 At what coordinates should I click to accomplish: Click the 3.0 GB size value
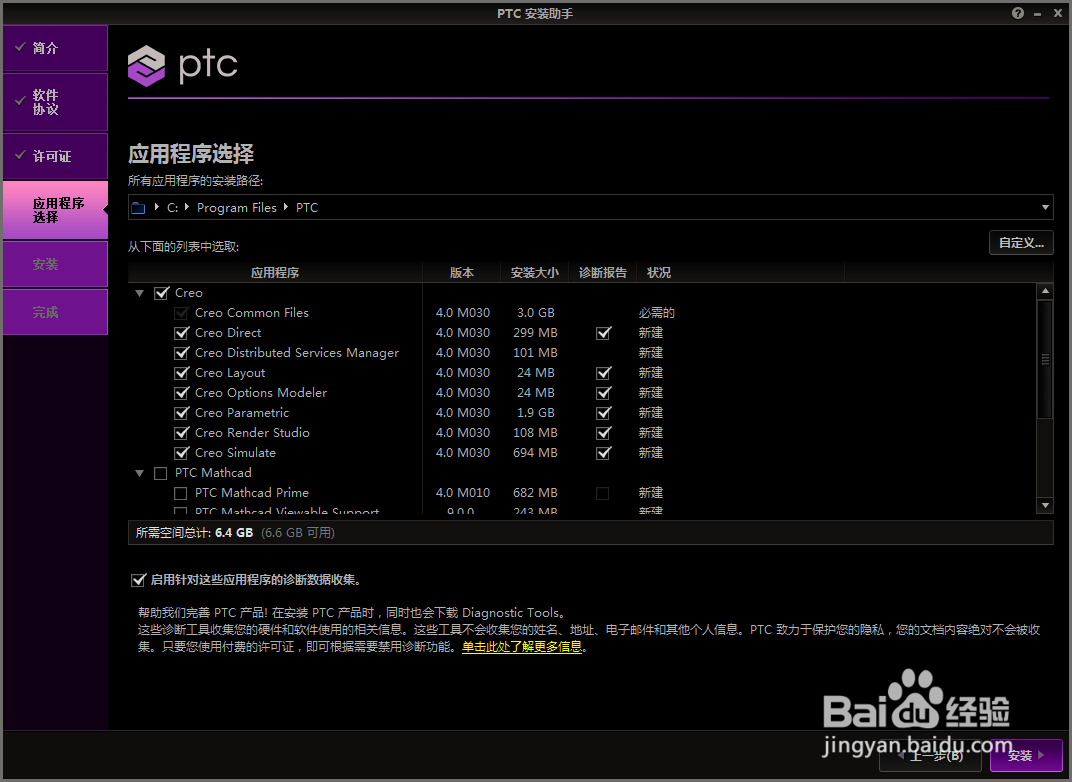(x=535, y=313)
